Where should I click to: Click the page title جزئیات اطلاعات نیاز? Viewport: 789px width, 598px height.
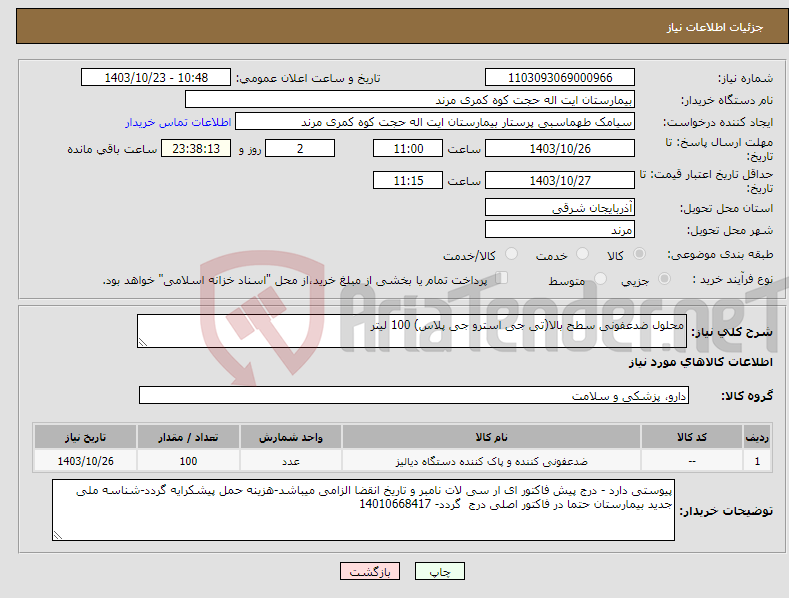point(715,27)
